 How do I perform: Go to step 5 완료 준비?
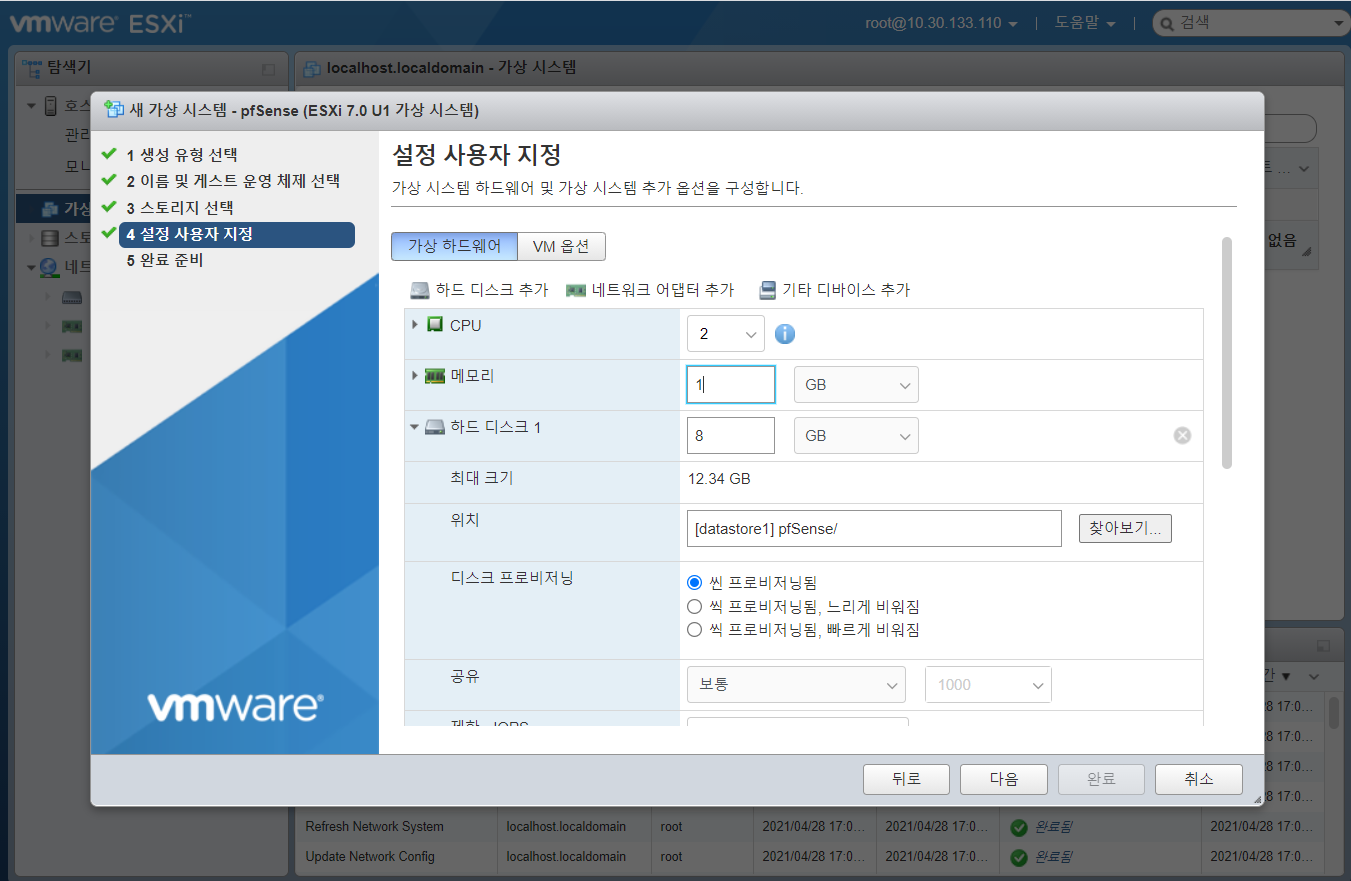[165, 260]
